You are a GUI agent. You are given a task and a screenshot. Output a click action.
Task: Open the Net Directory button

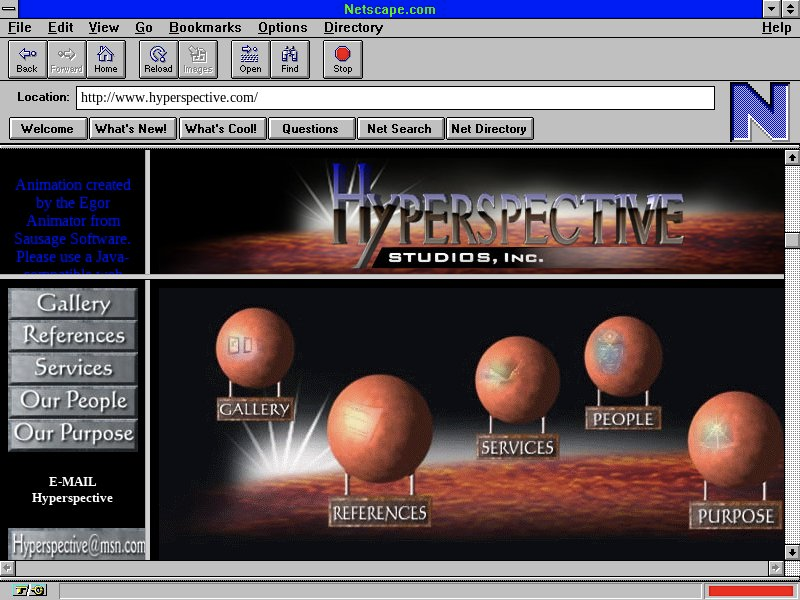click(489, 128)
